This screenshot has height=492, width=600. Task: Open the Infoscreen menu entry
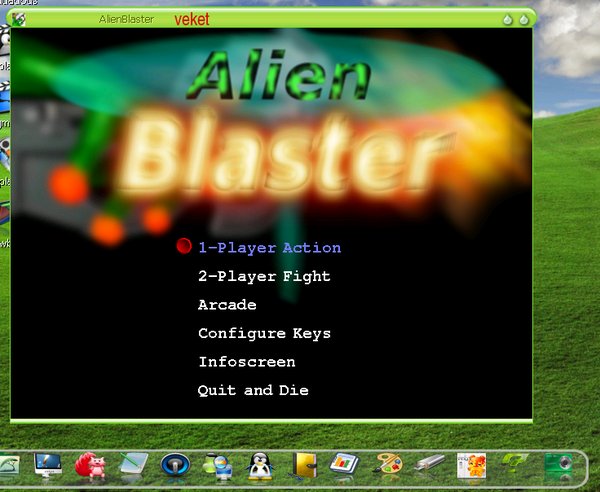(247, 362)
